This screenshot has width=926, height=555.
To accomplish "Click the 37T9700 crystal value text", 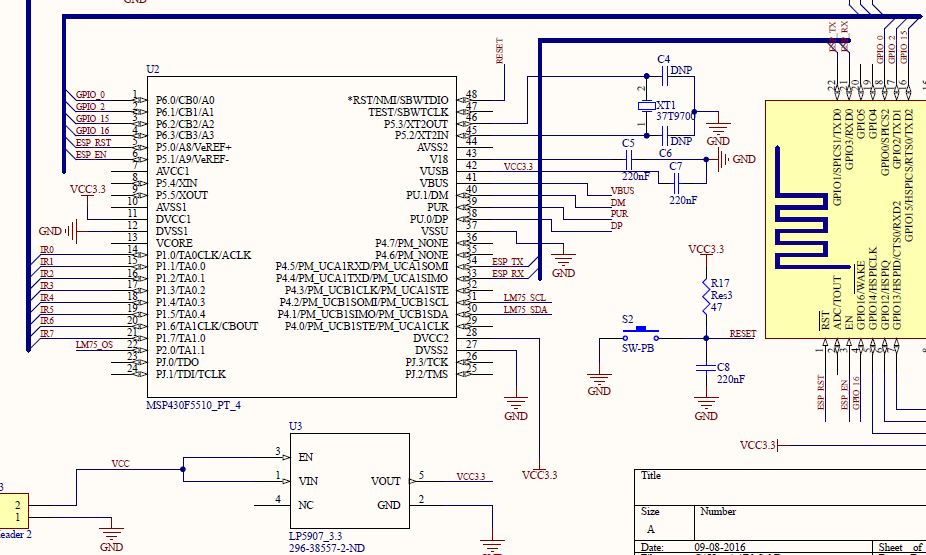I will click(676, 116).
